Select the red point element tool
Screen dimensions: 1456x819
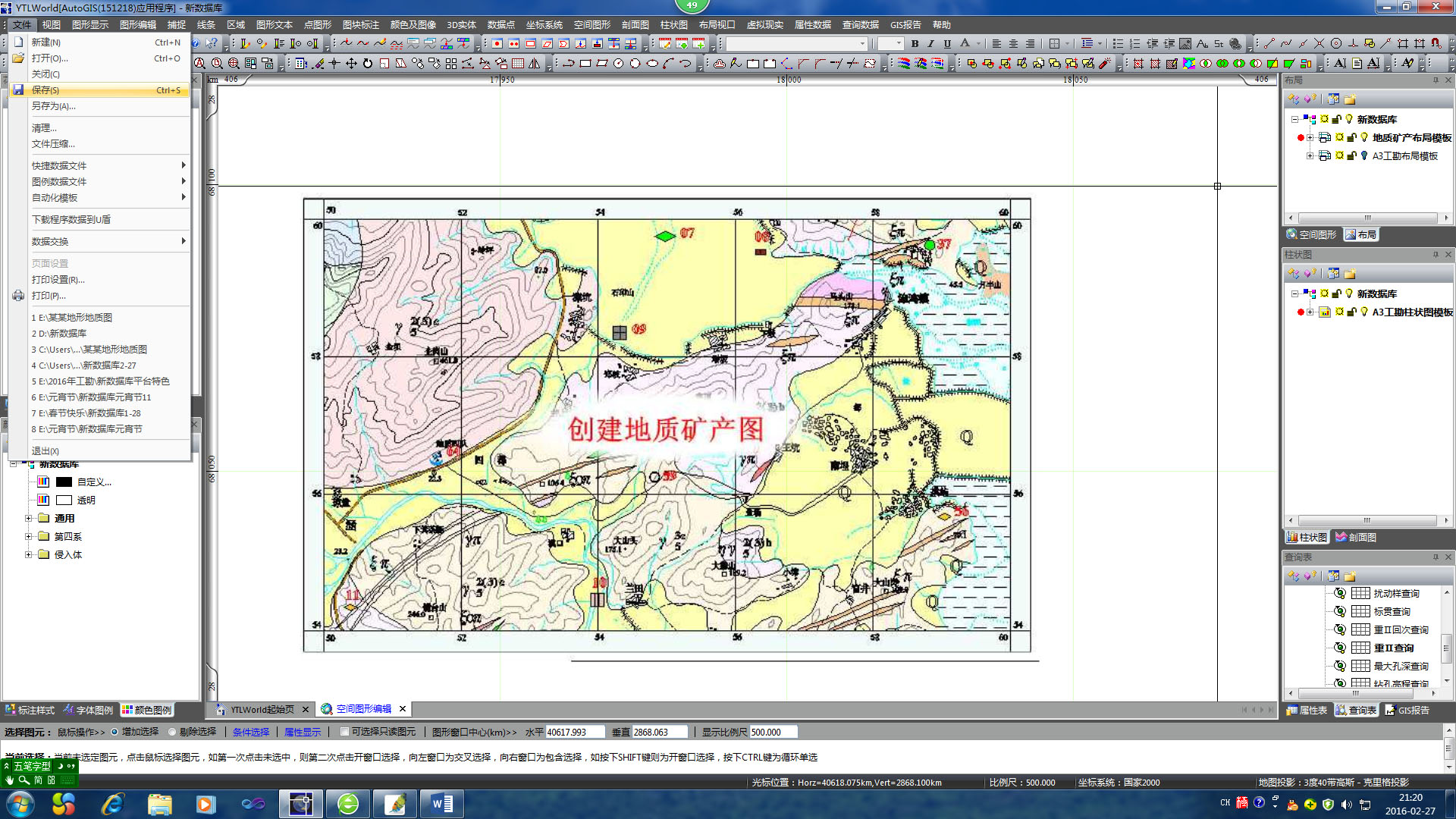(x=497, y=44)
